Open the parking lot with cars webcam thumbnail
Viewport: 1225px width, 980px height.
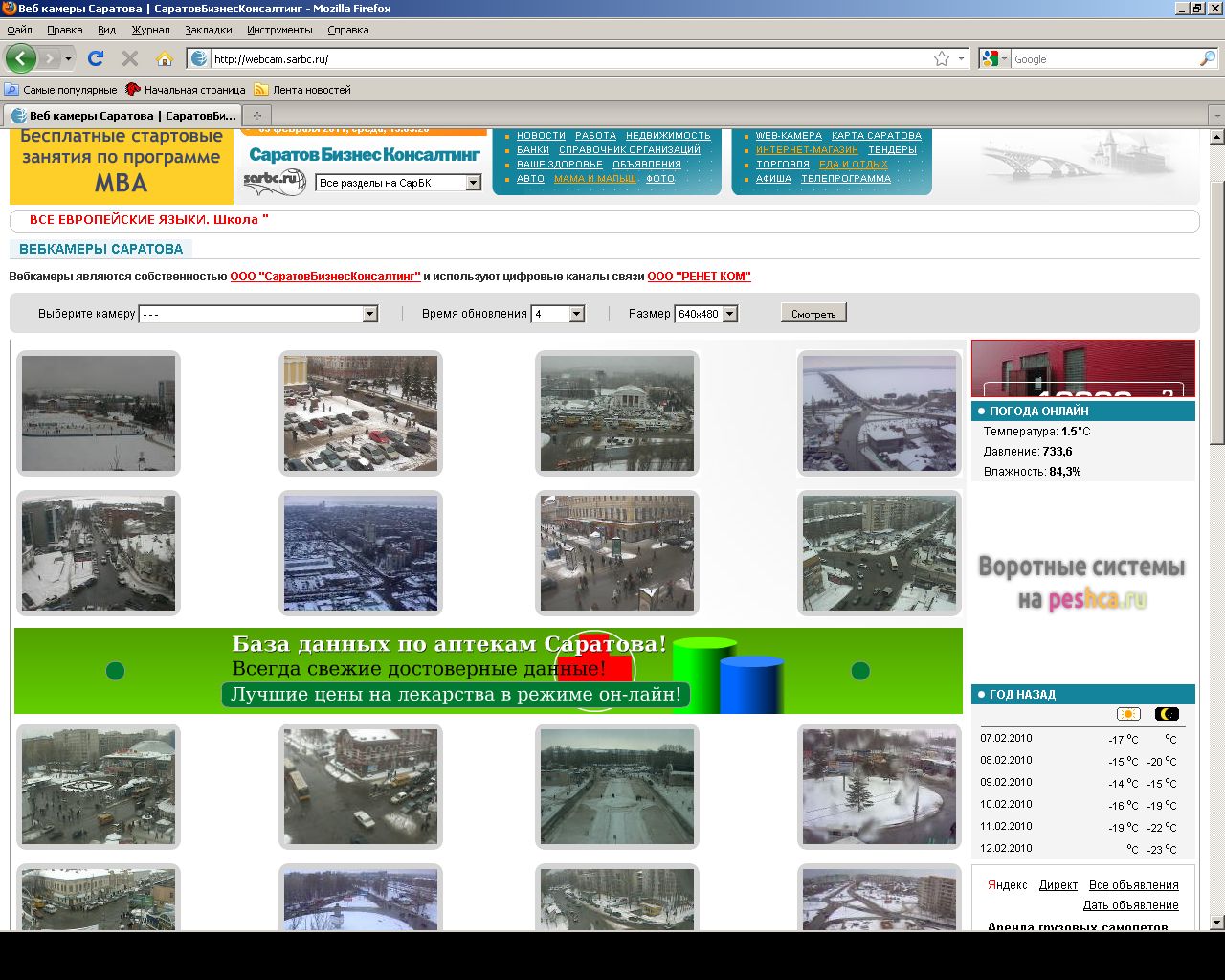[361, 413]
